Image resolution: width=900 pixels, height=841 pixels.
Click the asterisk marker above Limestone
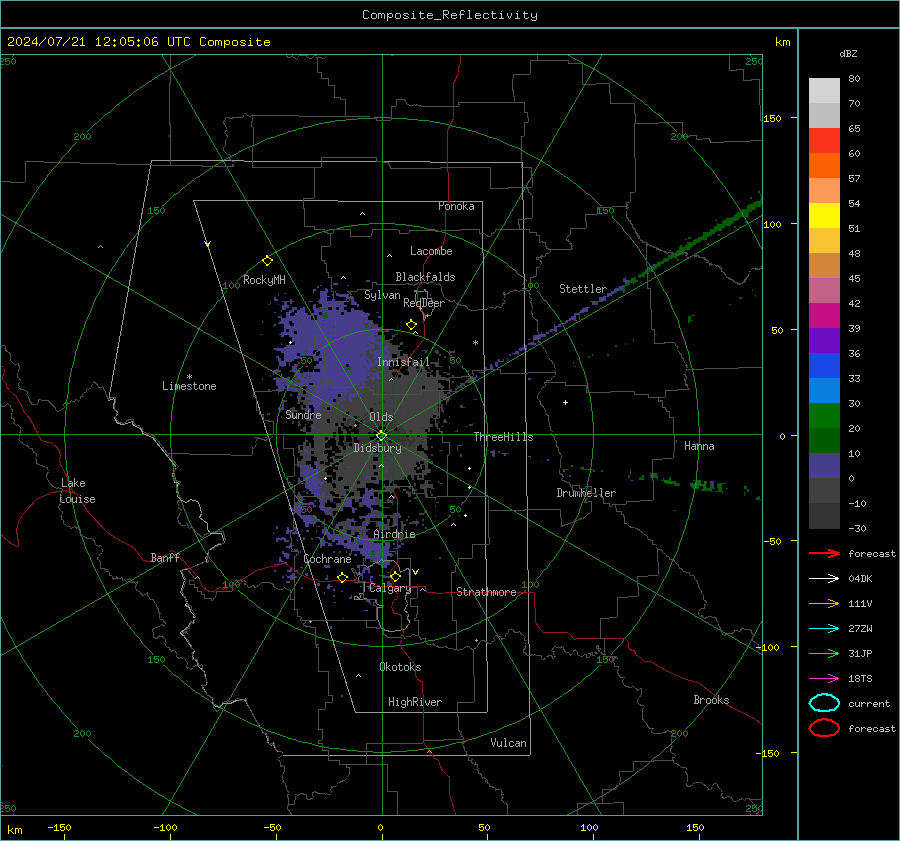[189, 377]
